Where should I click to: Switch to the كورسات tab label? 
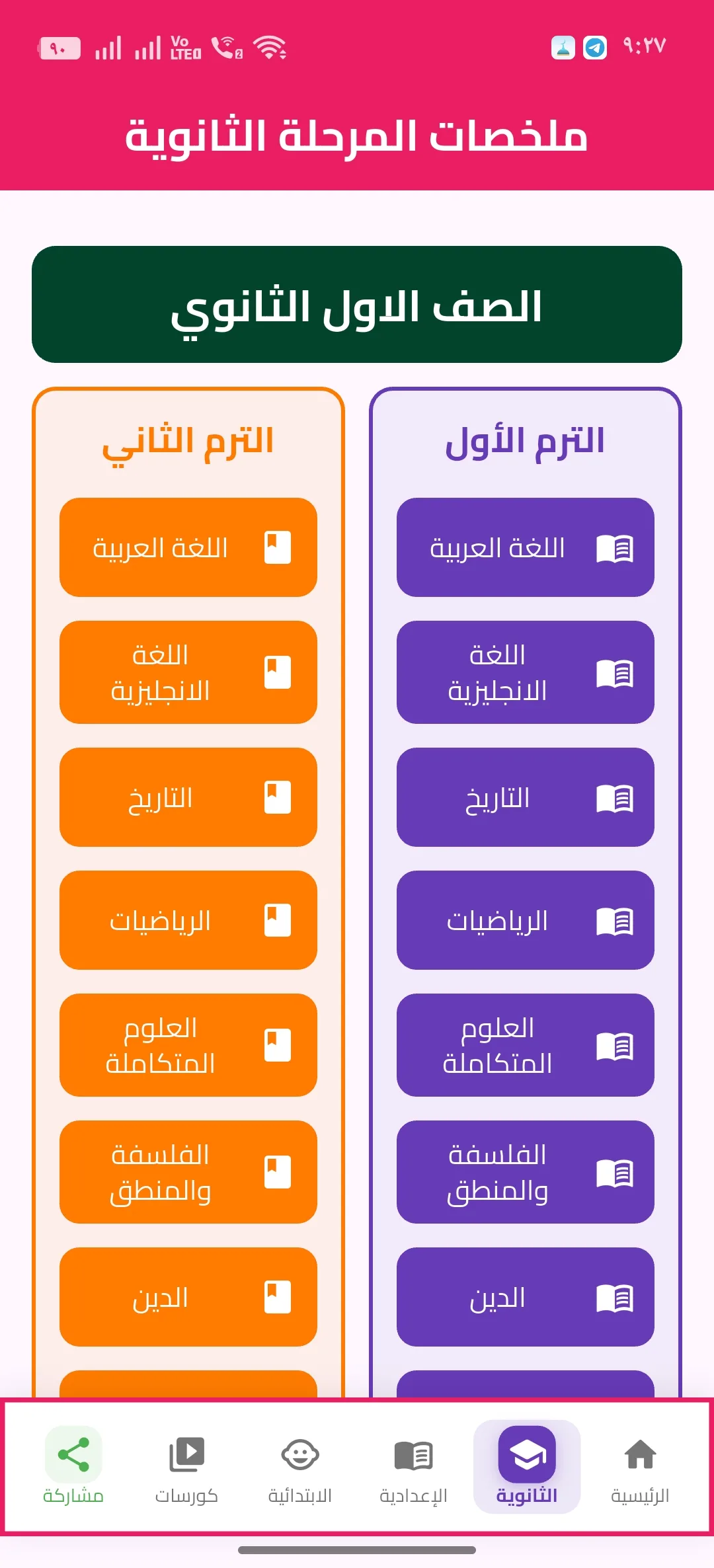(187, 1496)
